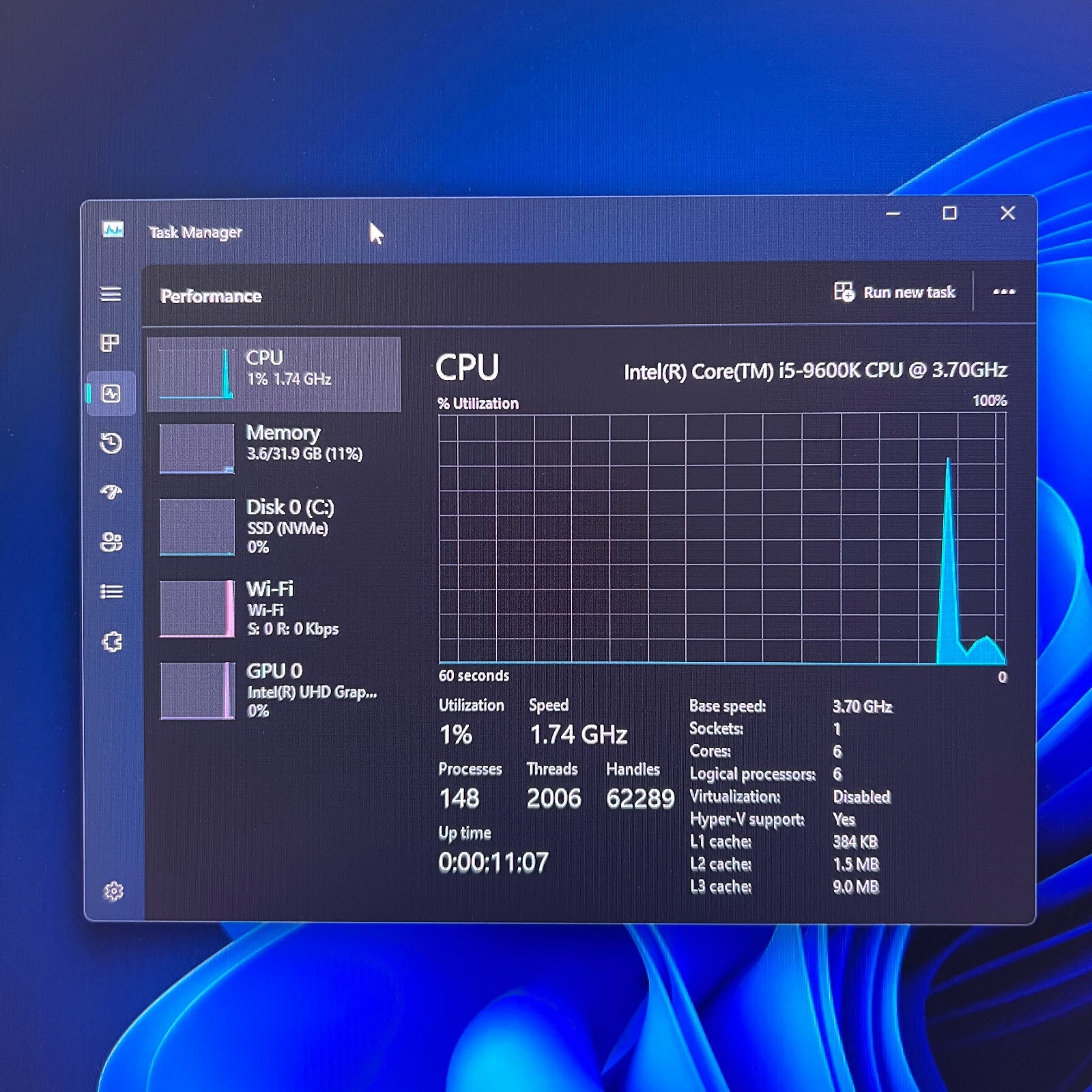
Task: Close the Task Manager window
Action: pos(1007,213)
